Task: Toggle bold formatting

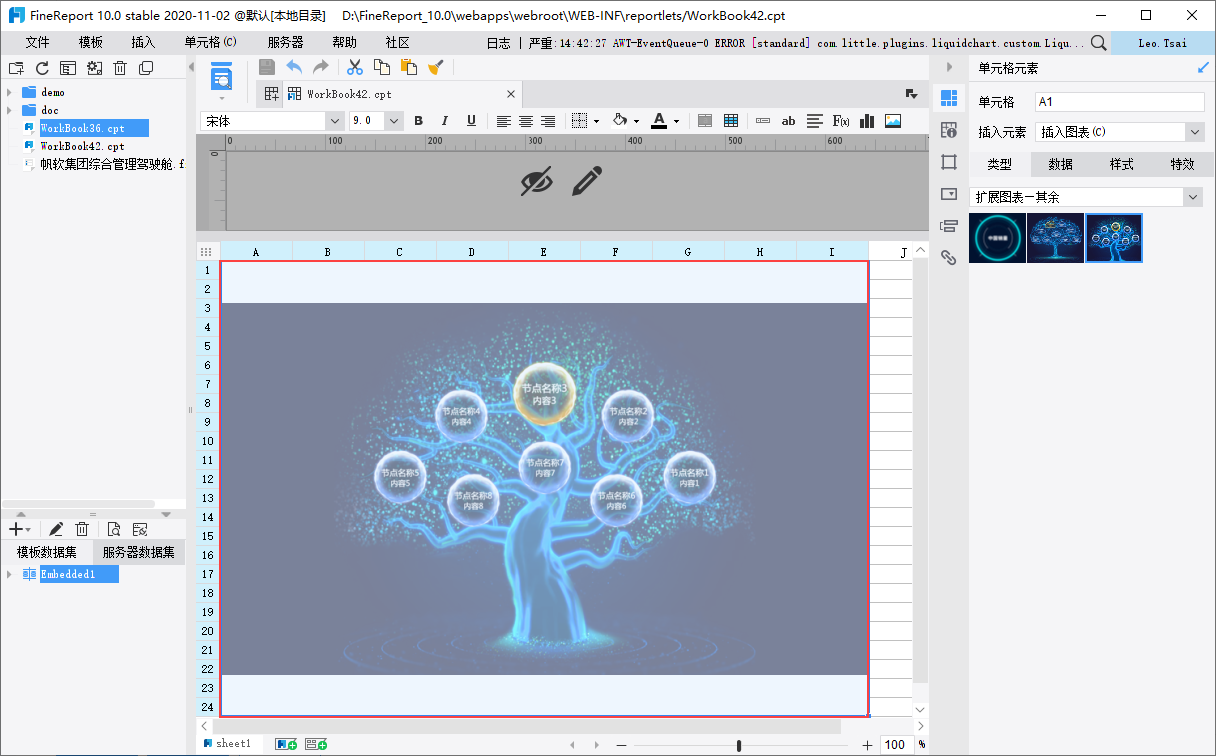Action: tap(419, 121)
